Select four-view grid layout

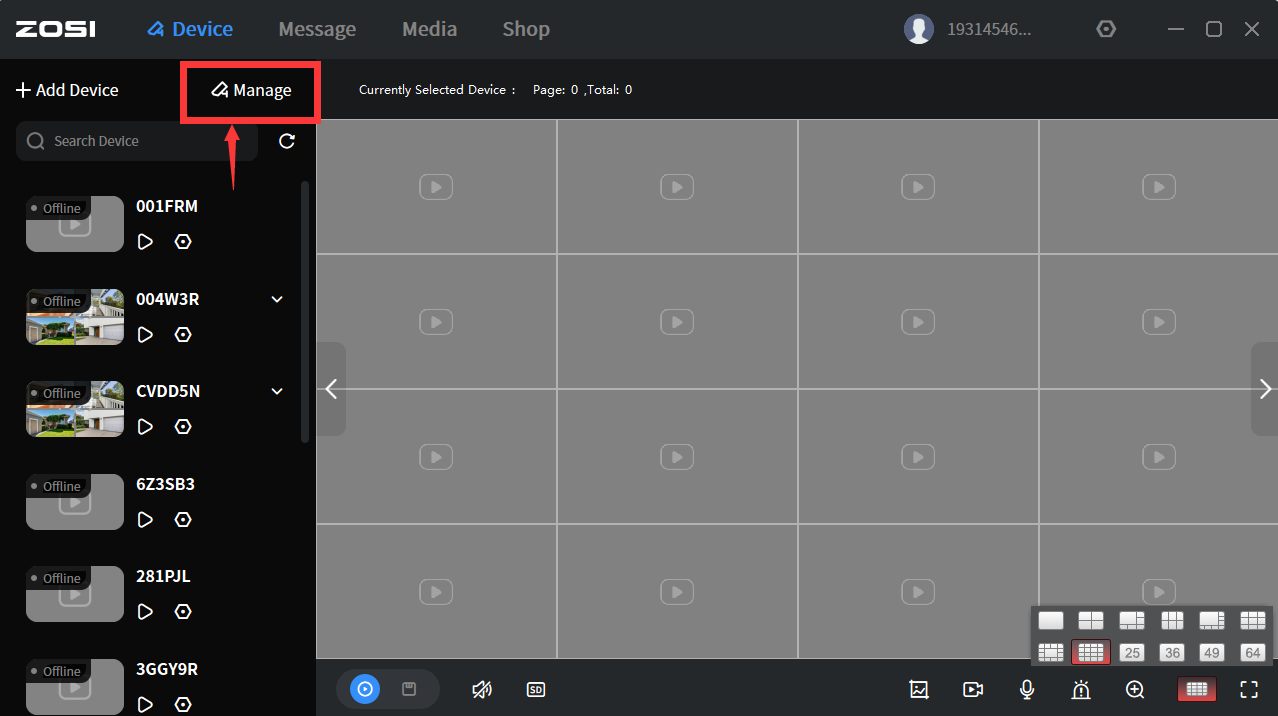click(x=1091, y=620)
